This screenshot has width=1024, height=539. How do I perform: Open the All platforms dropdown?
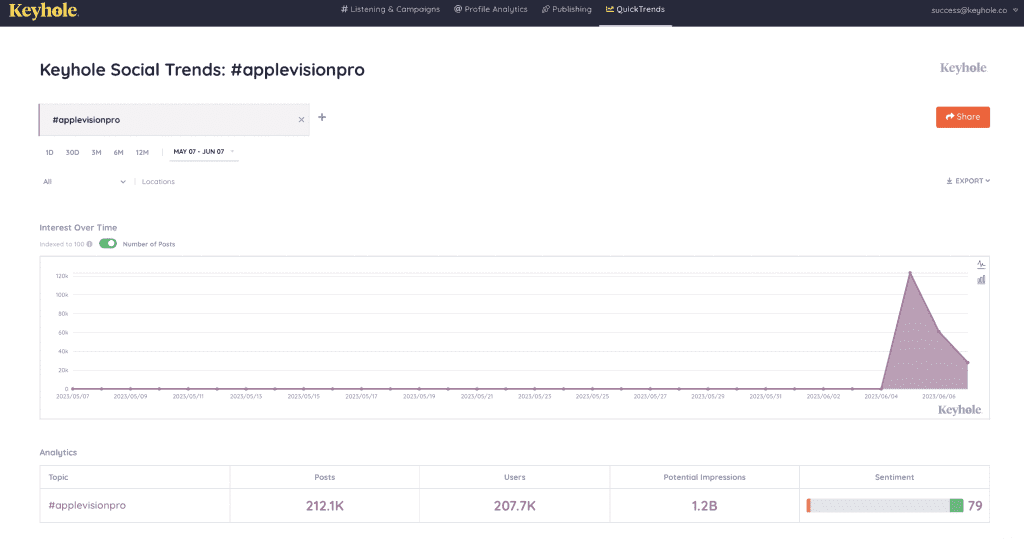[84, 182]
